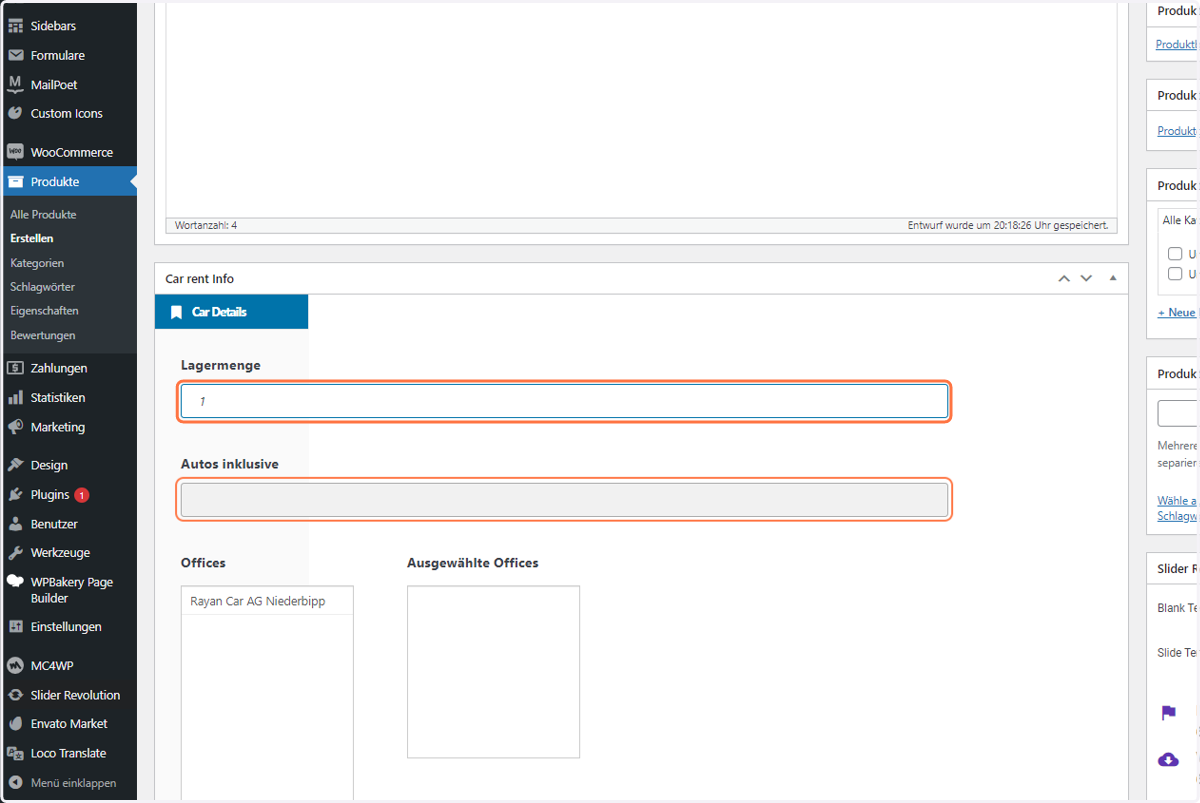The height and width of the screenshot is (803, 1200).
Task: Open the Kategorien submenu item
Action: tap(37, 263)
